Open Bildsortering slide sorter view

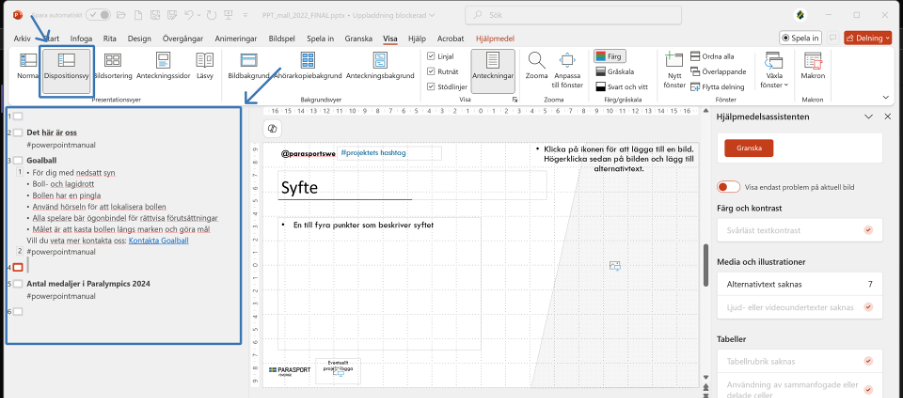pos(112,66)
